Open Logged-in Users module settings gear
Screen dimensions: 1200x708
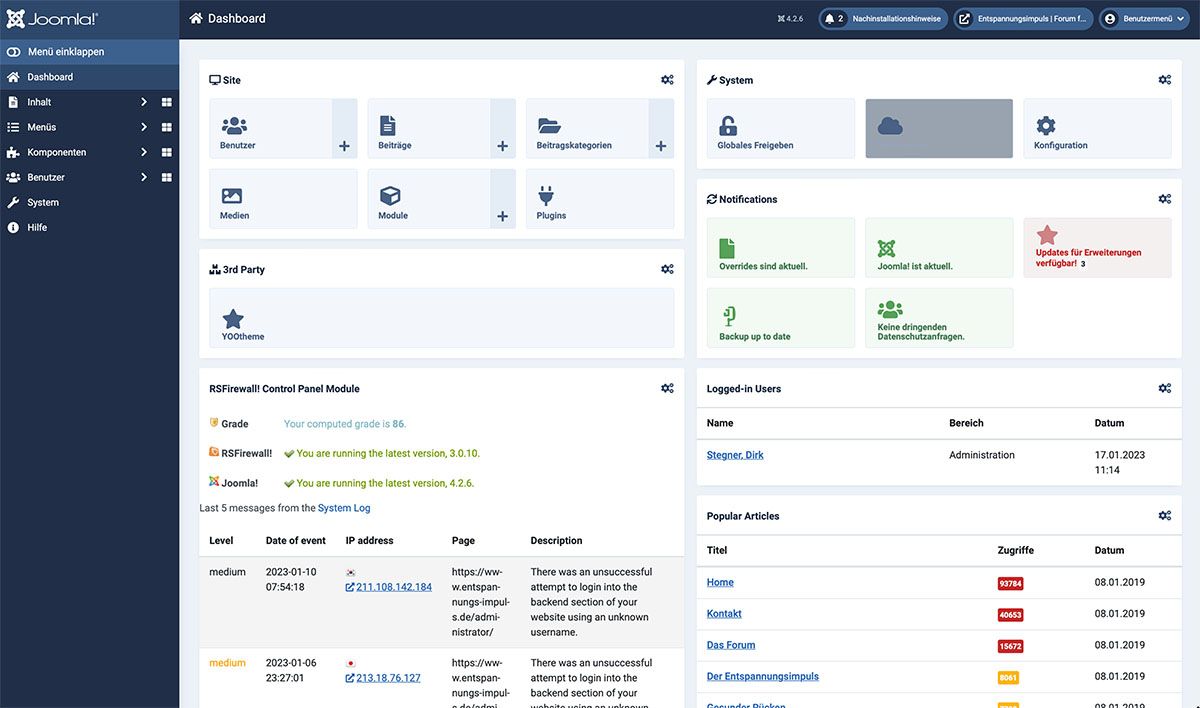click(x=1165, y=388)
